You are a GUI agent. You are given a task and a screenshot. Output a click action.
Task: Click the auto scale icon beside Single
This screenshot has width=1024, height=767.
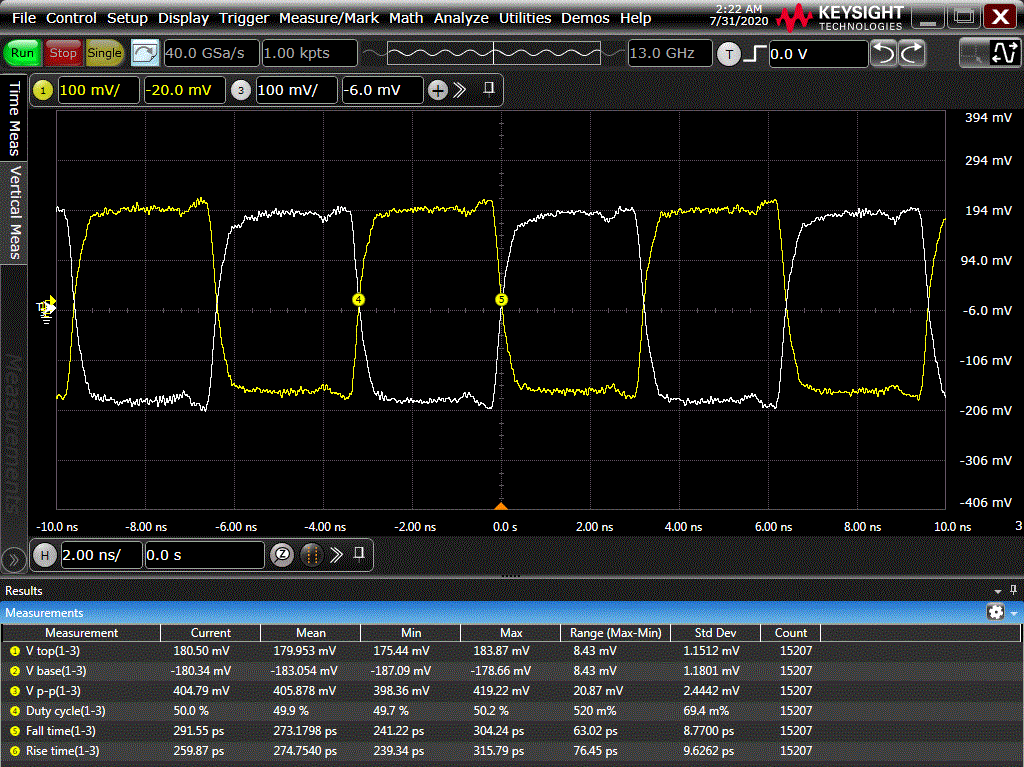pyautogui.click(x=144, y=53)
